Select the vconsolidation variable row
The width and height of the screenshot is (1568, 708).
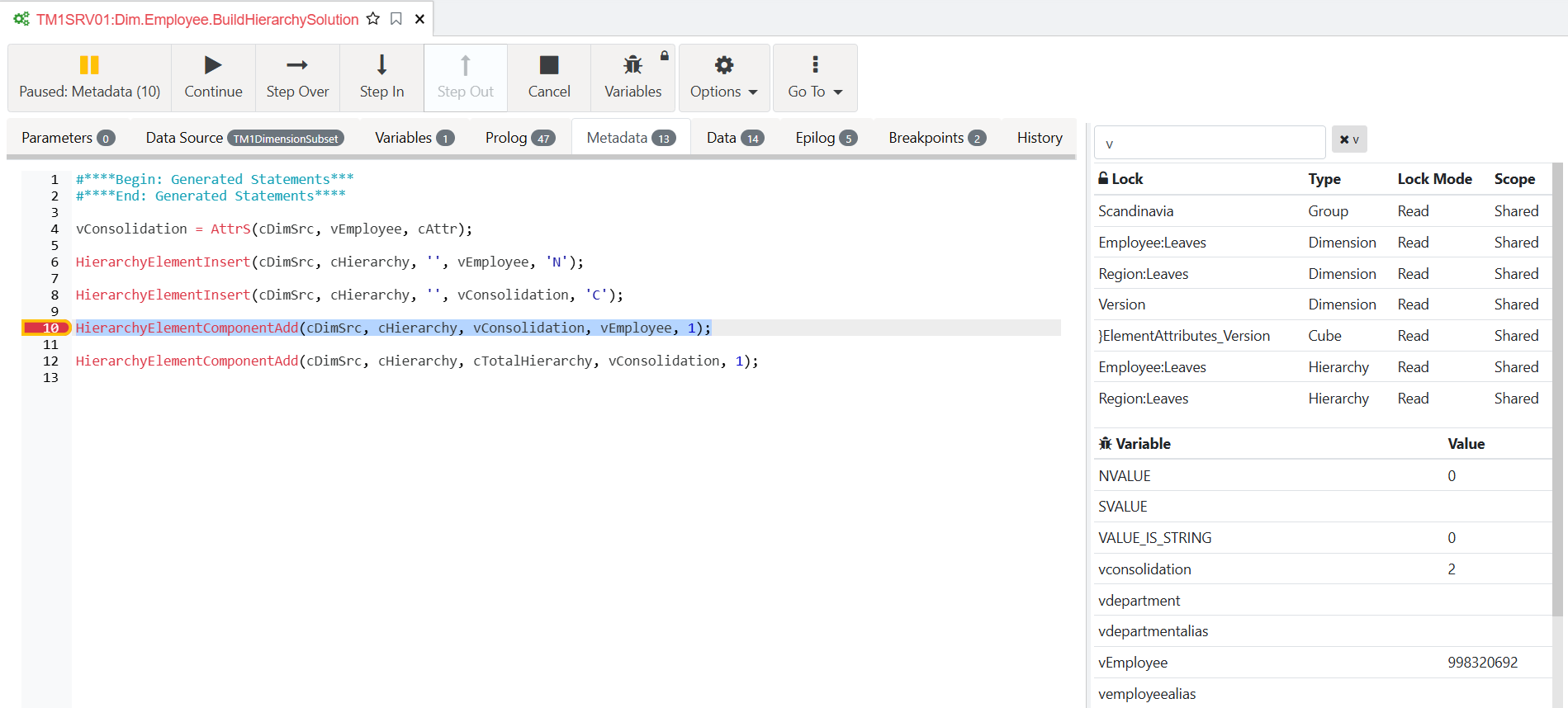click(1323, 569)
